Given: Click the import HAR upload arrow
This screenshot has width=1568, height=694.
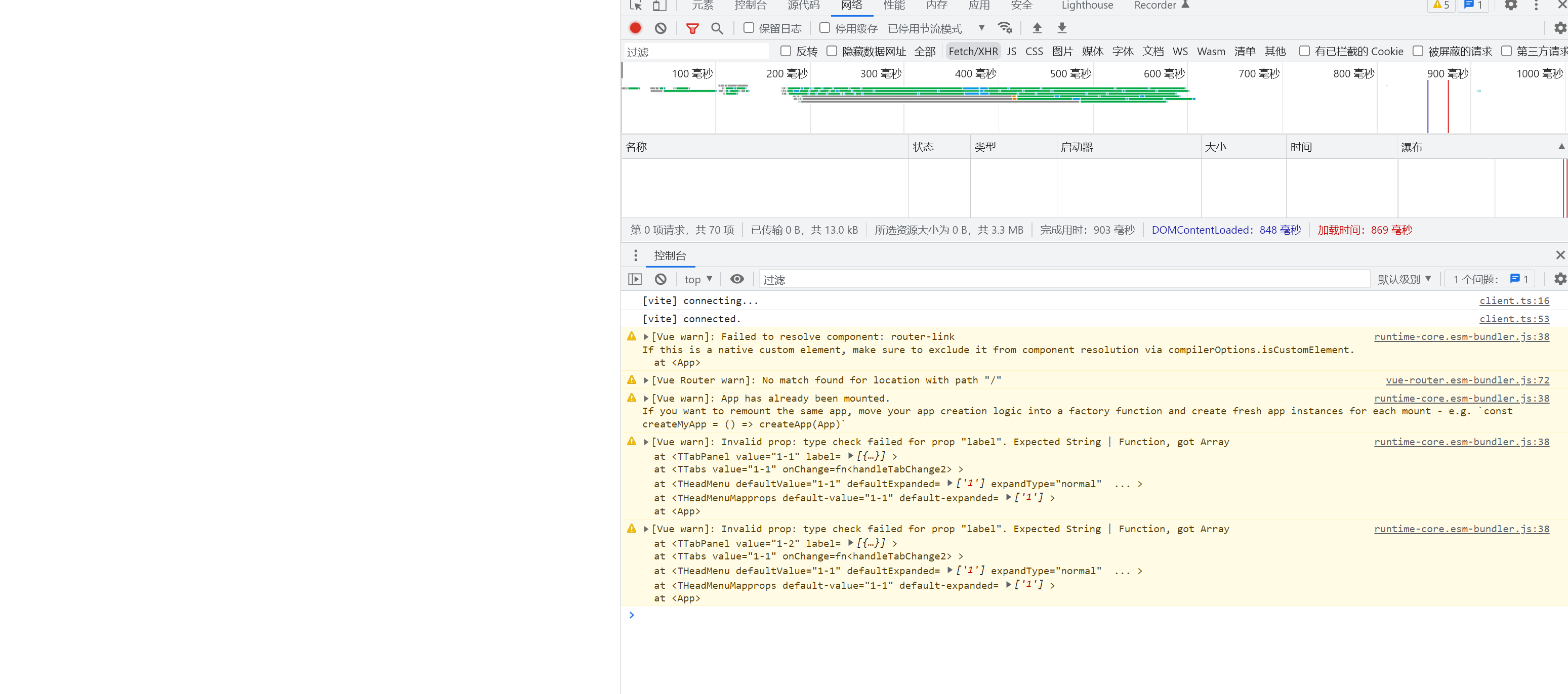Looking at the screenshot, I should pyautogui.click(x=1037, y=28).
